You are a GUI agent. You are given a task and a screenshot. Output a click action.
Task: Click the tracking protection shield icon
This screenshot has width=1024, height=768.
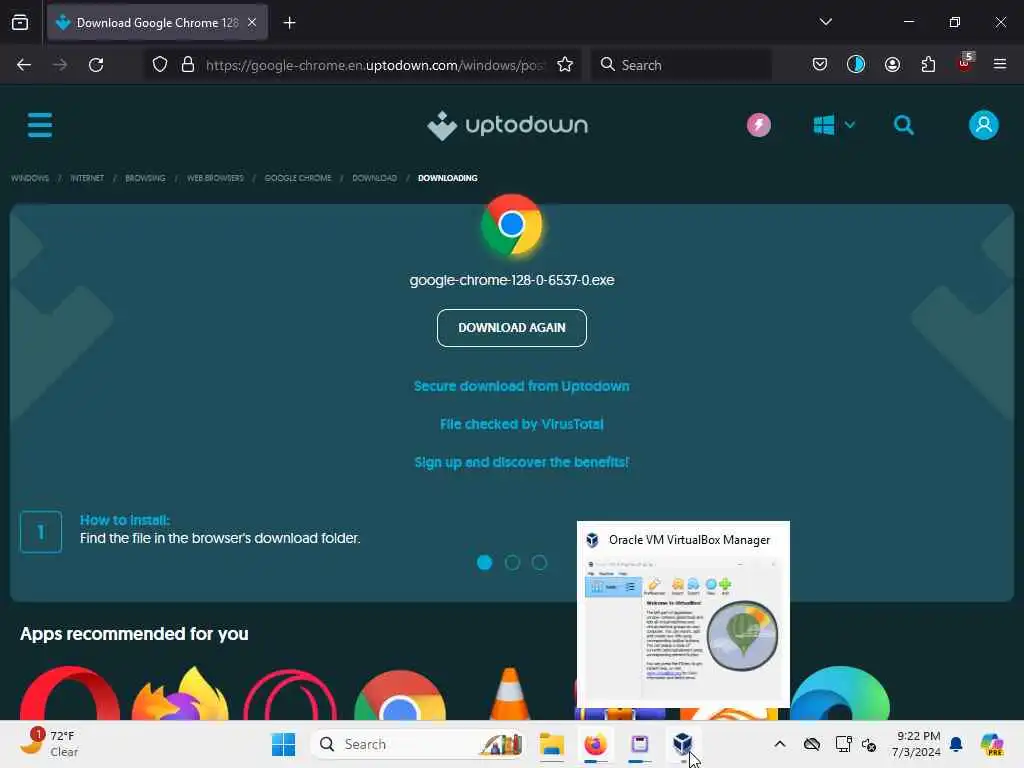click(x=160, y=65)
